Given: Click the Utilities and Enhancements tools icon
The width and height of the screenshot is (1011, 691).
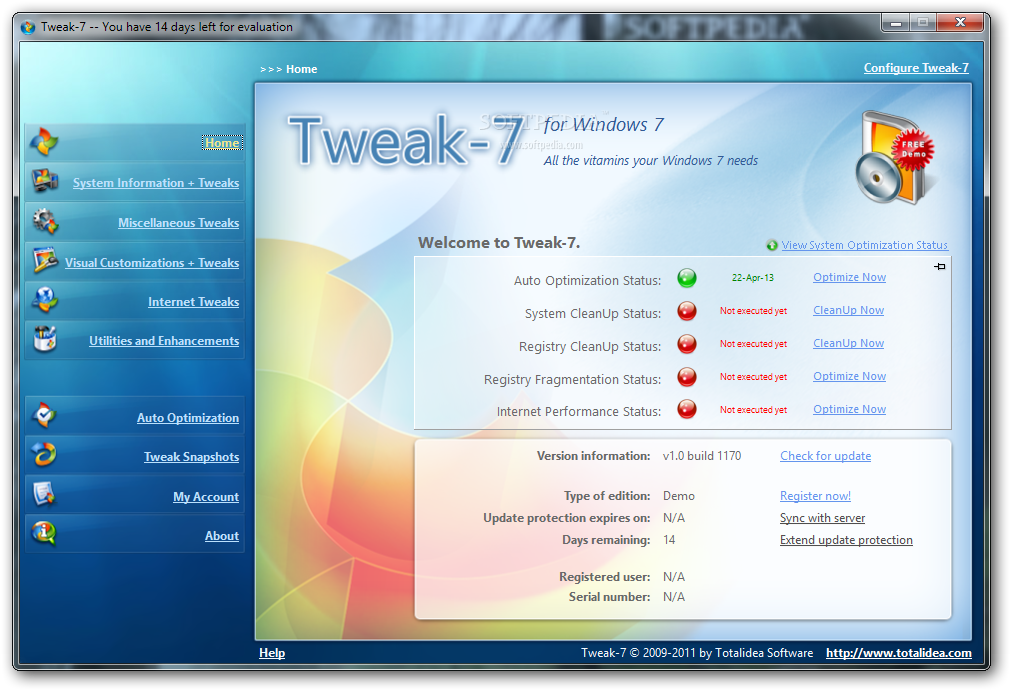Looking at the screenshot, I should (x=45, y=339).
